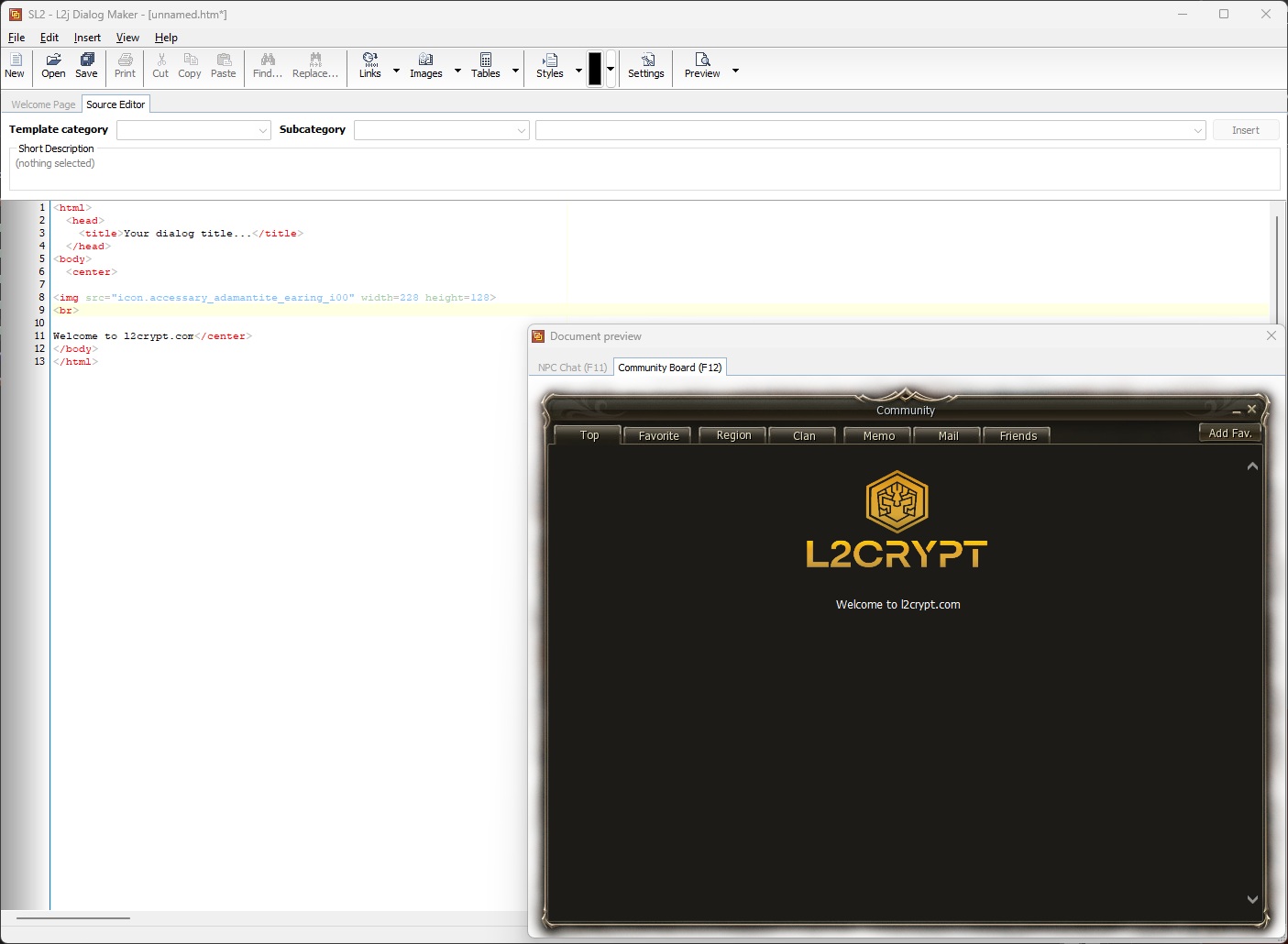Open the dropdown arrow next to Preview
Image resolution: width=1288 pixels, height=944 pixels.
(735, 71)
